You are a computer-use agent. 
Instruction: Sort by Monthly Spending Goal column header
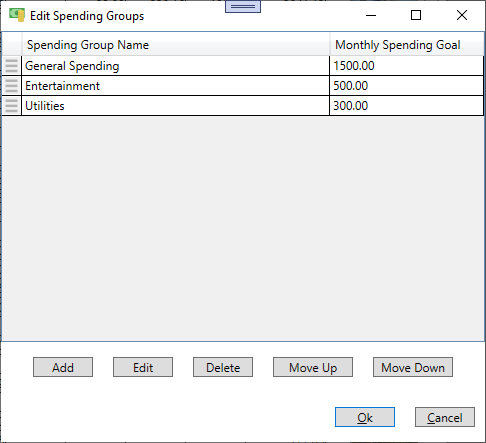coord(407,45)
